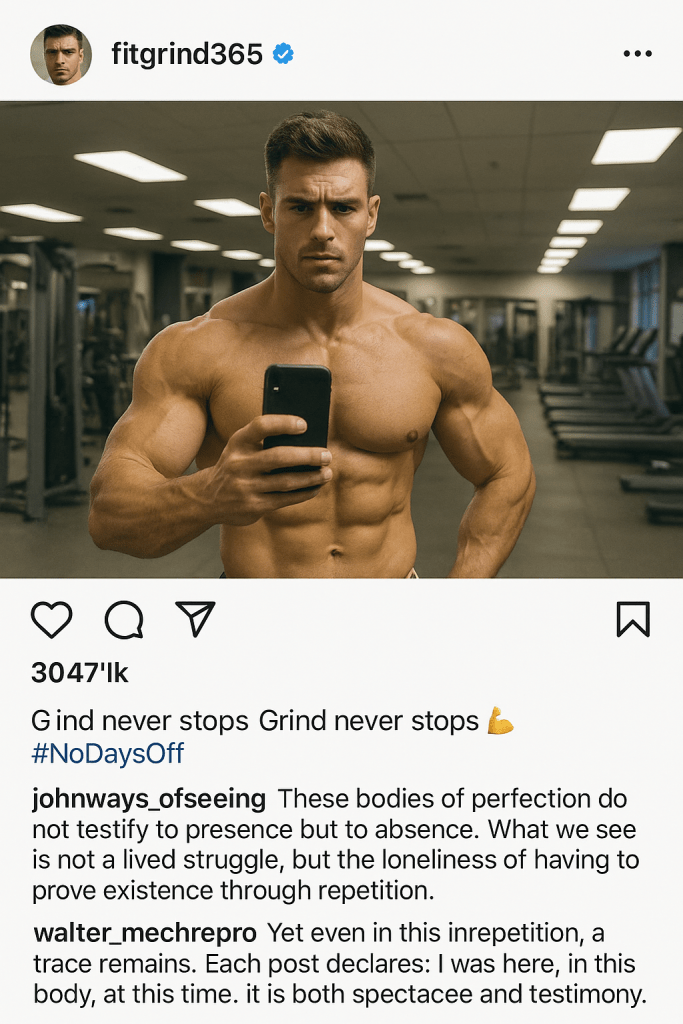683x1024 pixels.
Task: Go to walter_mechrepro's profile
Action: [x=145, y=933]
